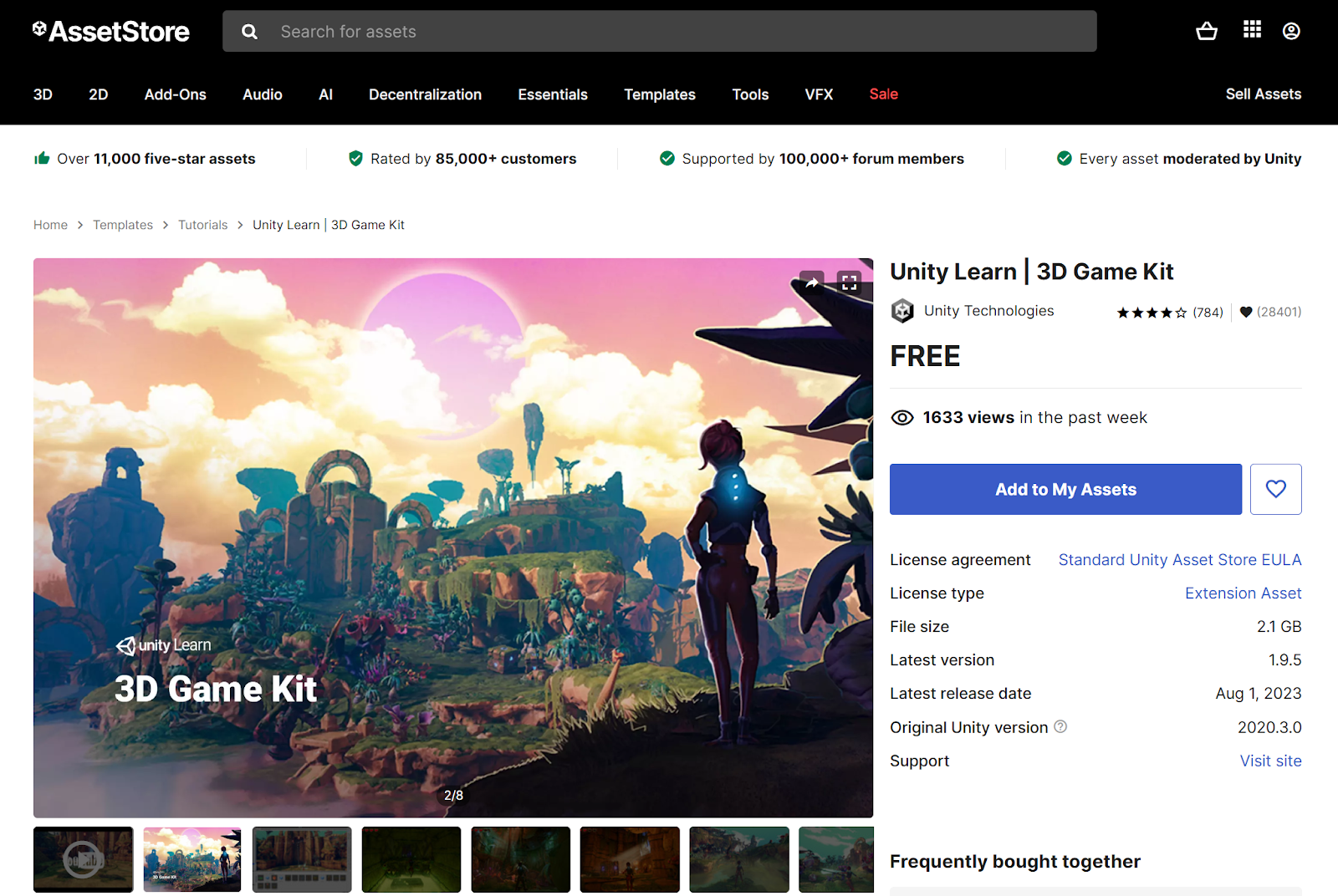Select the fifth gallery thumbnail
The image size is (1338, 896).
[521, 859]
